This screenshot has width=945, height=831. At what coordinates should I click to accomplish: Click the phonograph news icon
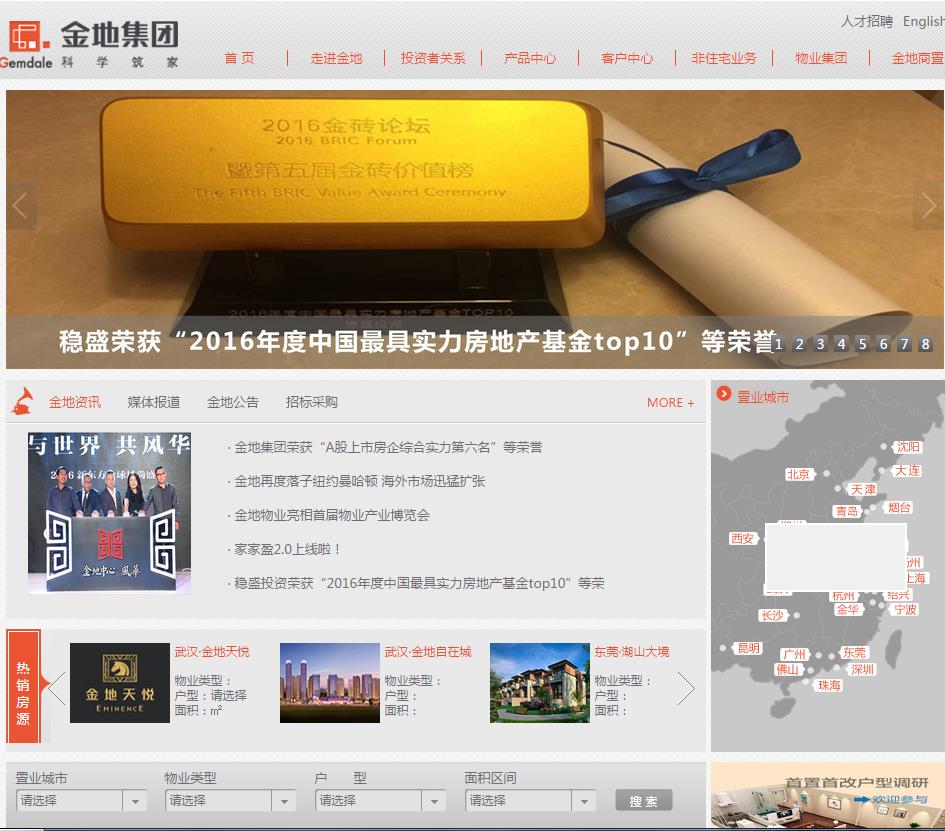click(x=23, y=401)
